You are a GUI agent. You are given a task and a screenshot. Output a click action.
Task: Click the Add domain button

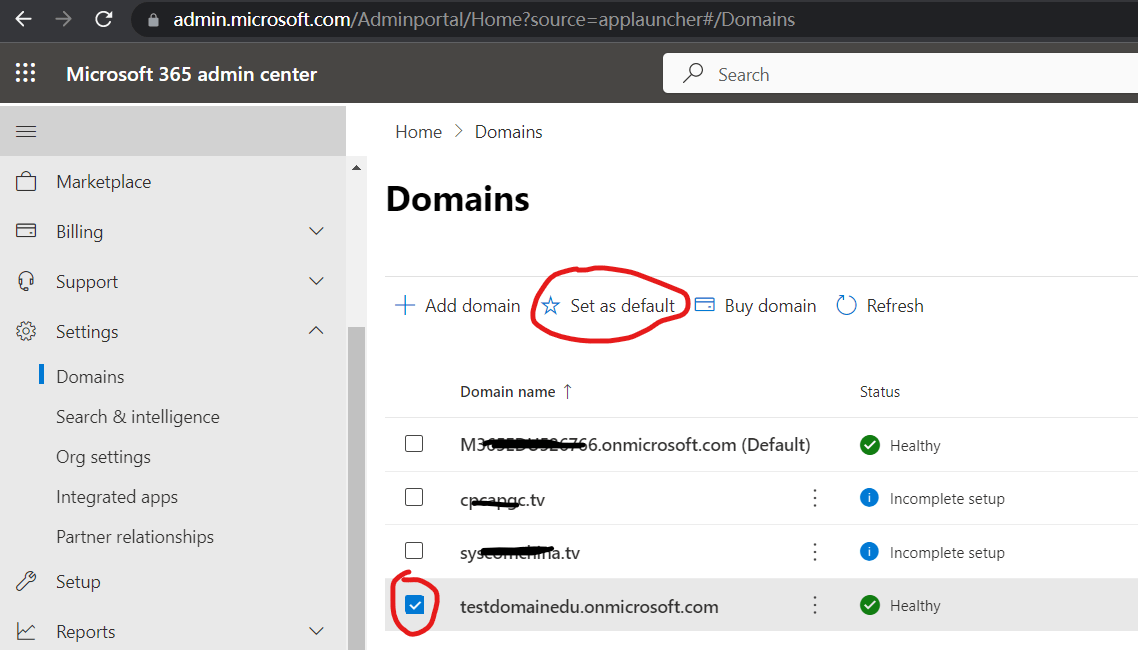click(x=457, y=305)
